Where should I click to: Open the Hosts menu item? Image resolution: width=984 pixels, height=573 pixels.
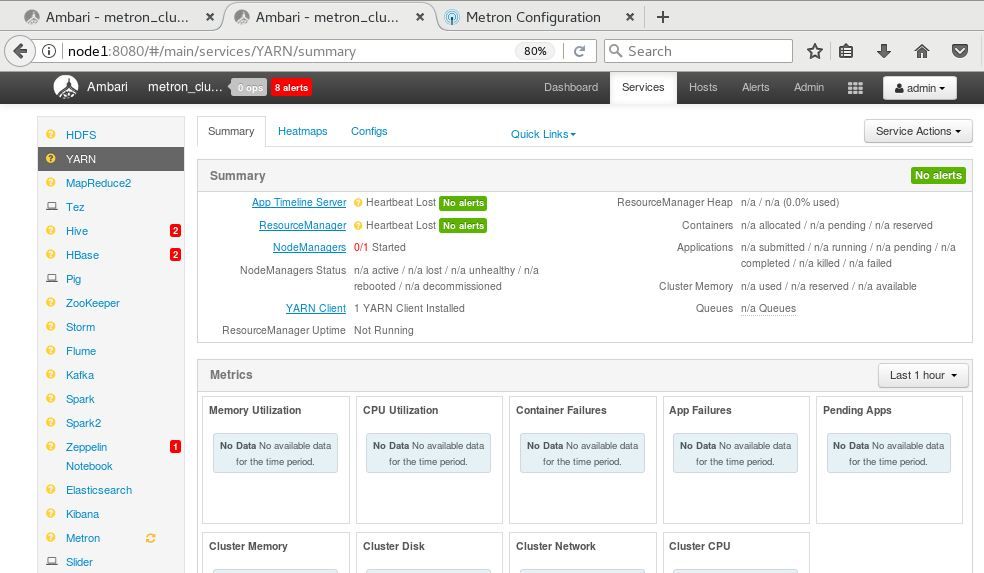click(703, 87)
